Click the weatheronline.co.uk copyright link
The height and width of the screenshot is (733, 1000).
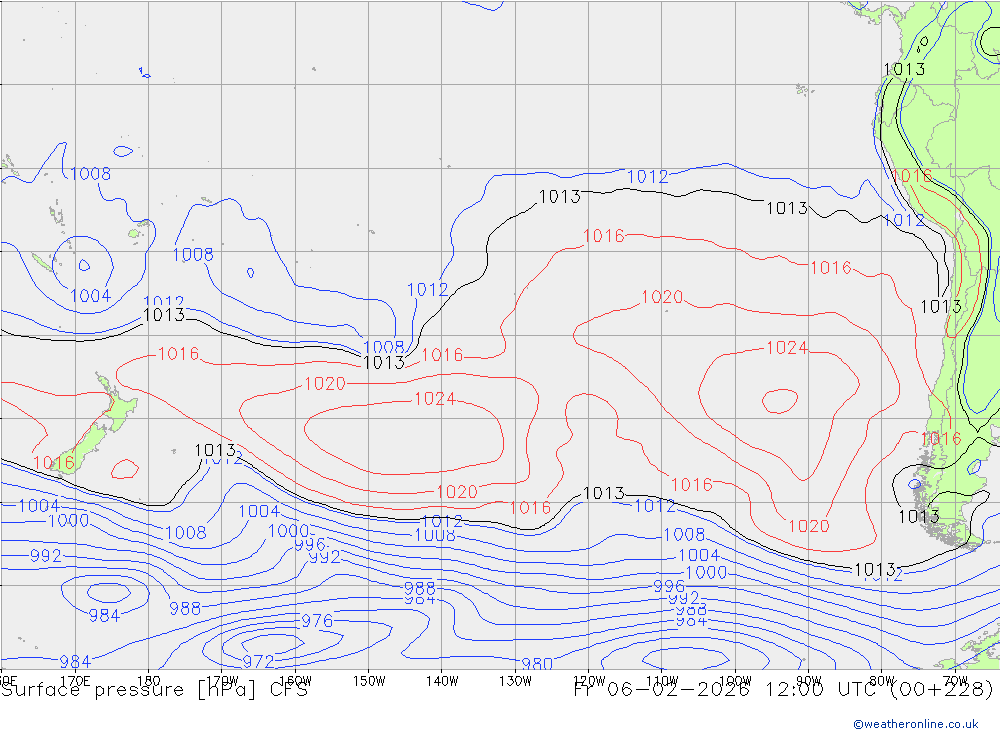916,724
